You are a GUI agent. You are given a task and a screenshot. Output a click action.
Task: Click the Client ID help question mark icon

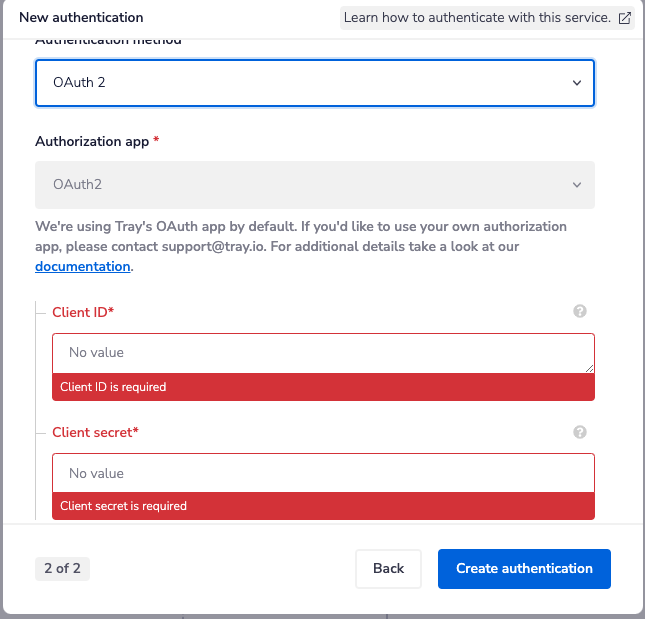coord(579,312)
